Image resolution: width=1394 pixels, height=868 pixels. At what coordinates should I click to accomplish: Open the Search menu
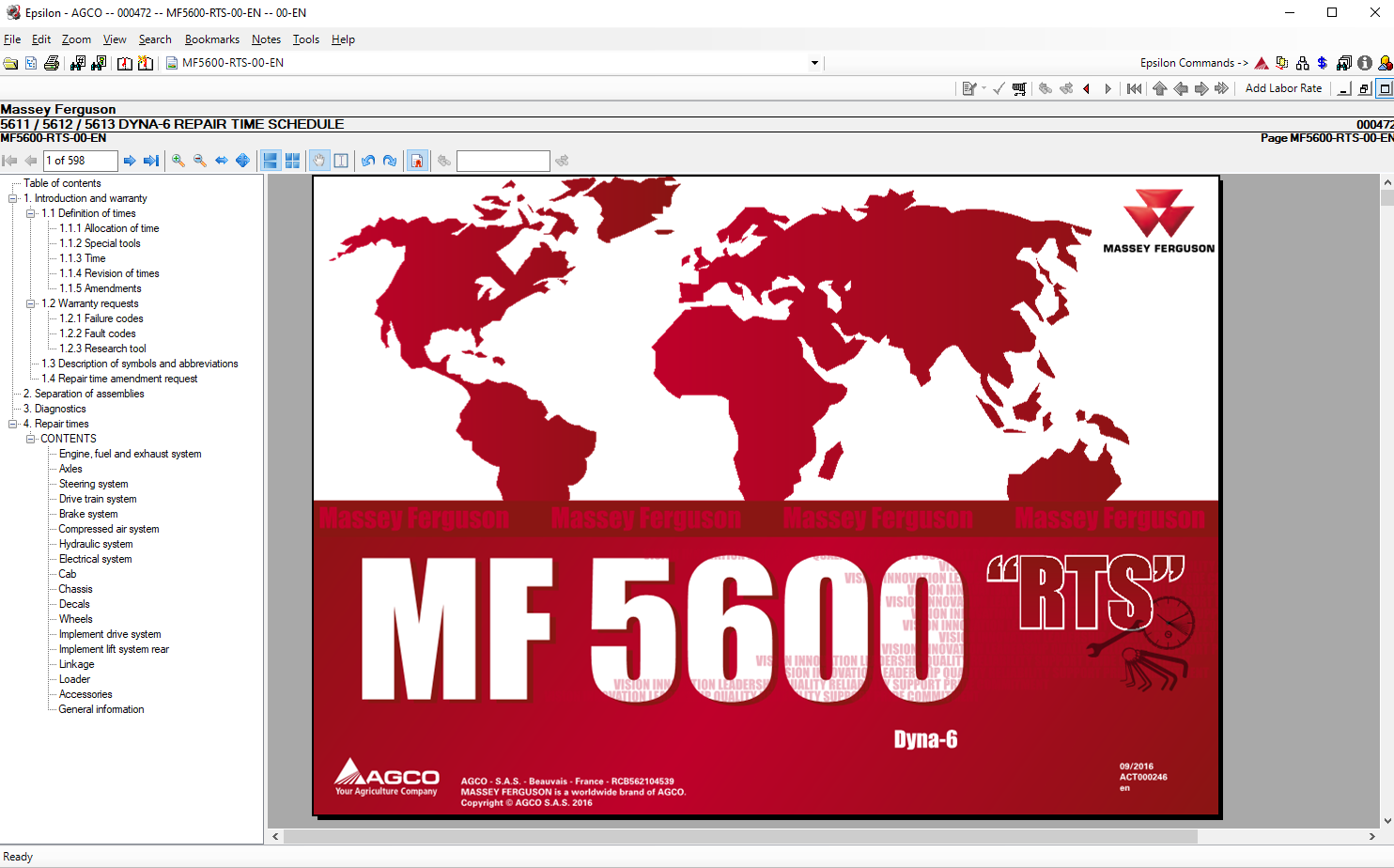coord(155,39)
